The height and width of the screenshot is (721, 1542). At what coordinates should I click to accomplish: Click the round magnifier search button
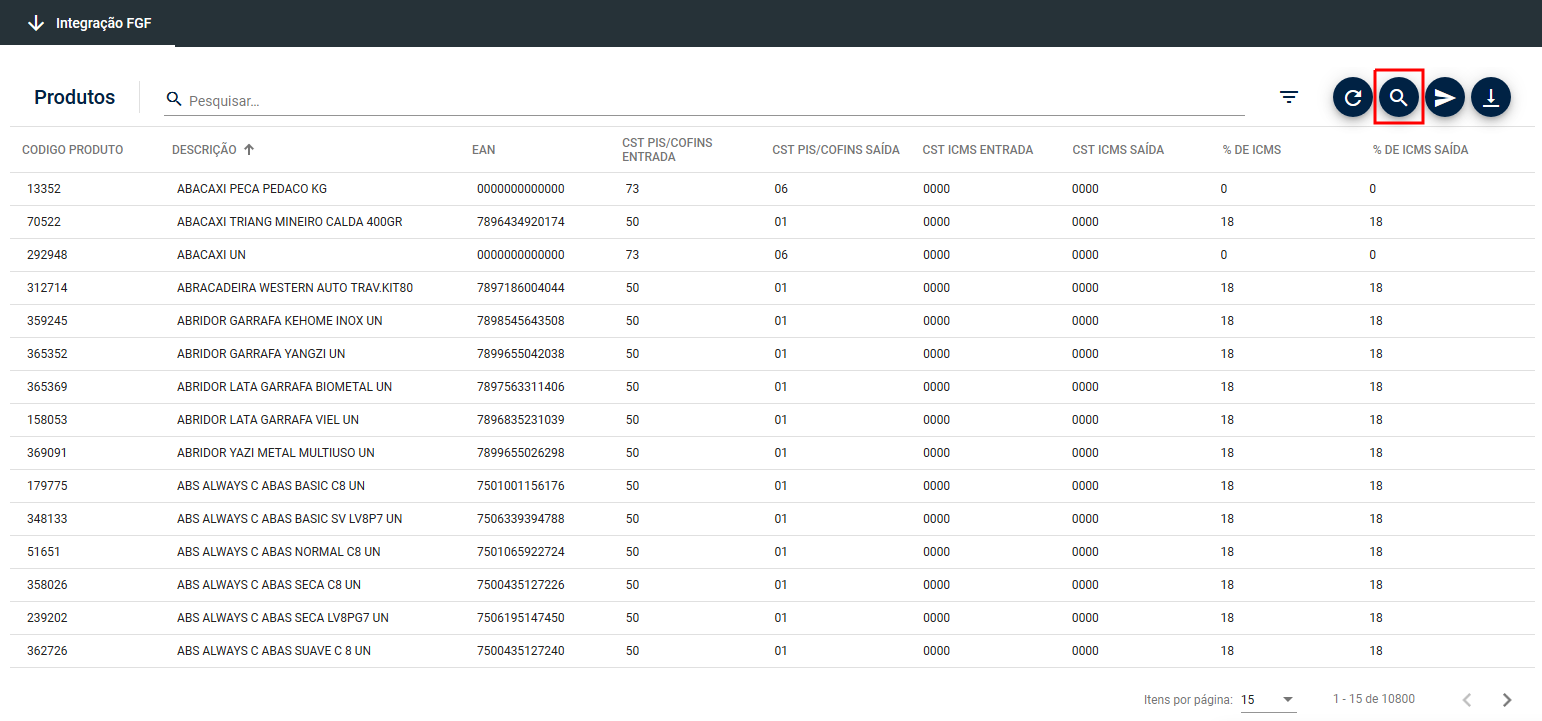1398,98
